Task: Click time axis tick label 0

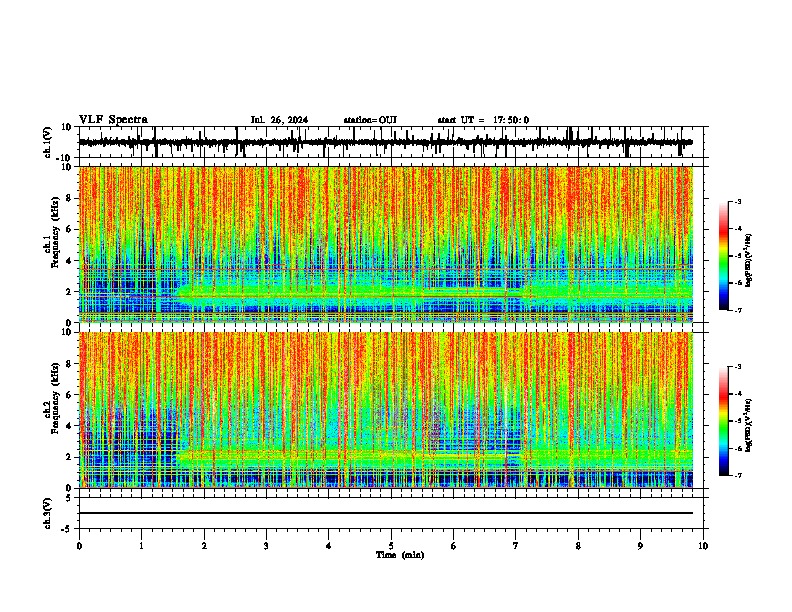Action: [79, 546]
